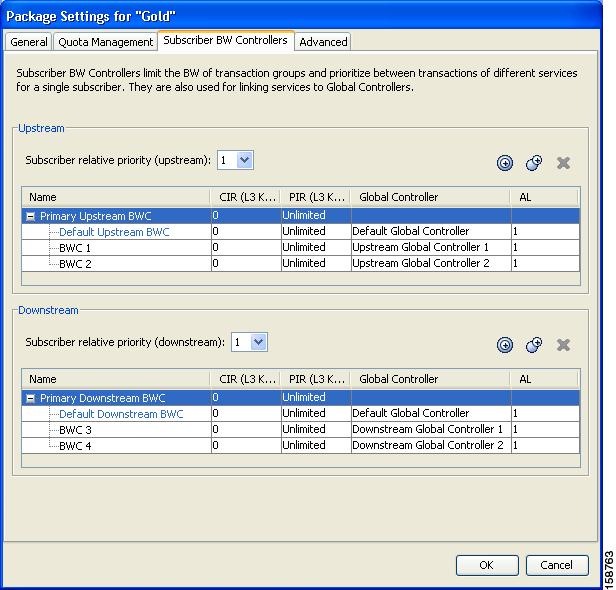The width and height of the screenshot is (616, 590).
Task: Click the add sub-BWC icon in Upstream
Action: click(x=534, y=163)
